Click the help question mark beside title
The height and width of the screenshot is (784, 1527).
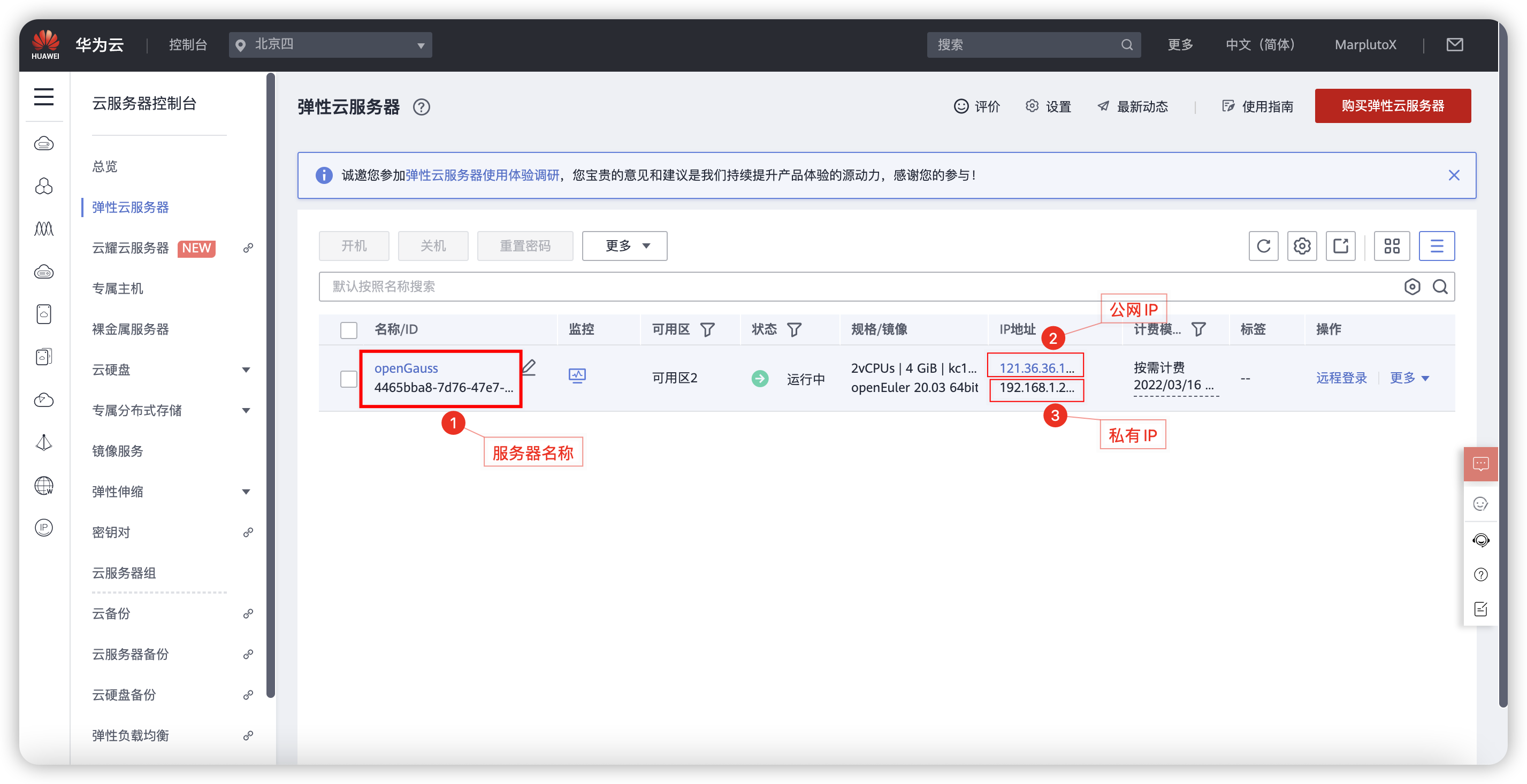(x=422, y=107)
